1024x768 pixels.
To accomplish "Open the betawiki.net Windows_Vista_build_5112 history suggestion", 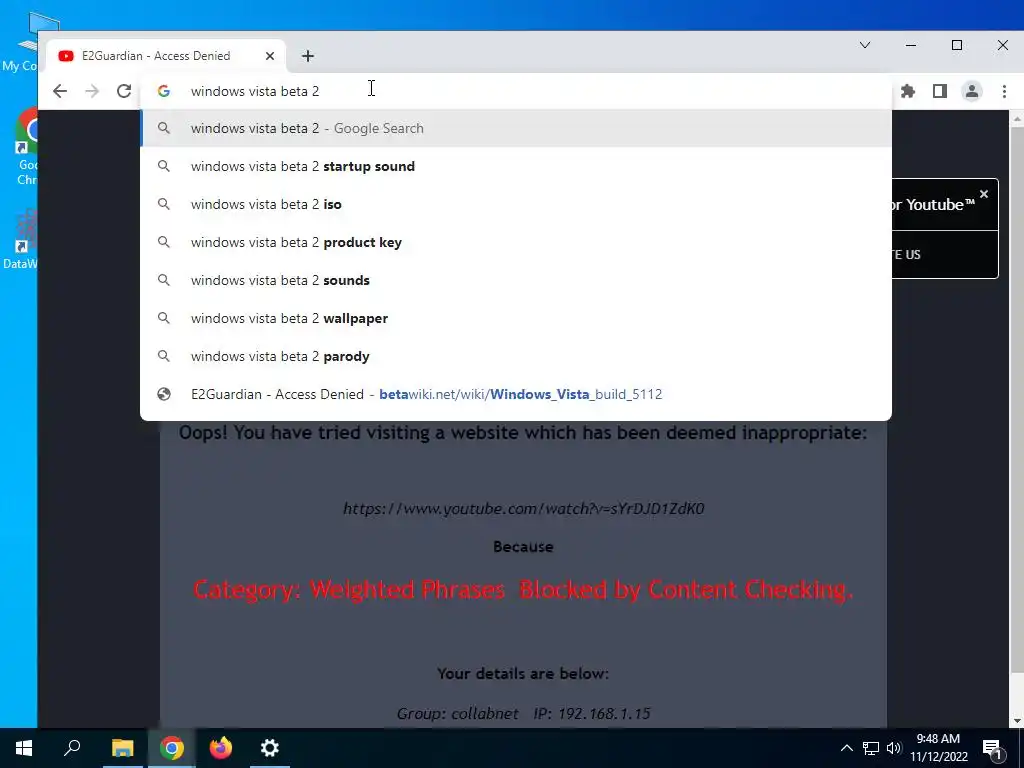I will pos(516,394).
